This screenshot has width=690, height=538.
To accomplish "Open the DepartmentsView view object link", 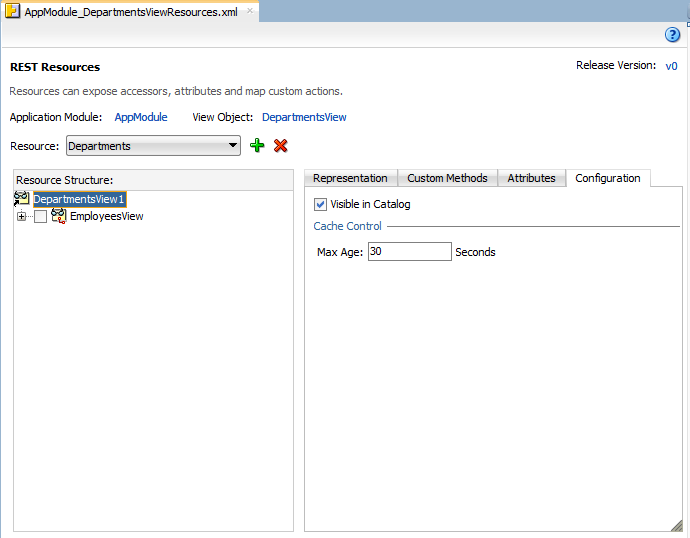I will coord(304,117).
